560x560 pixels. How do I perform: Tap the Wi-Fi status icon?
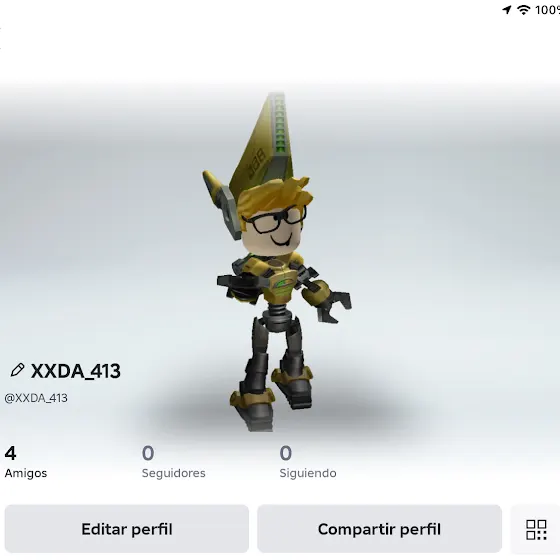coord(523,10)
